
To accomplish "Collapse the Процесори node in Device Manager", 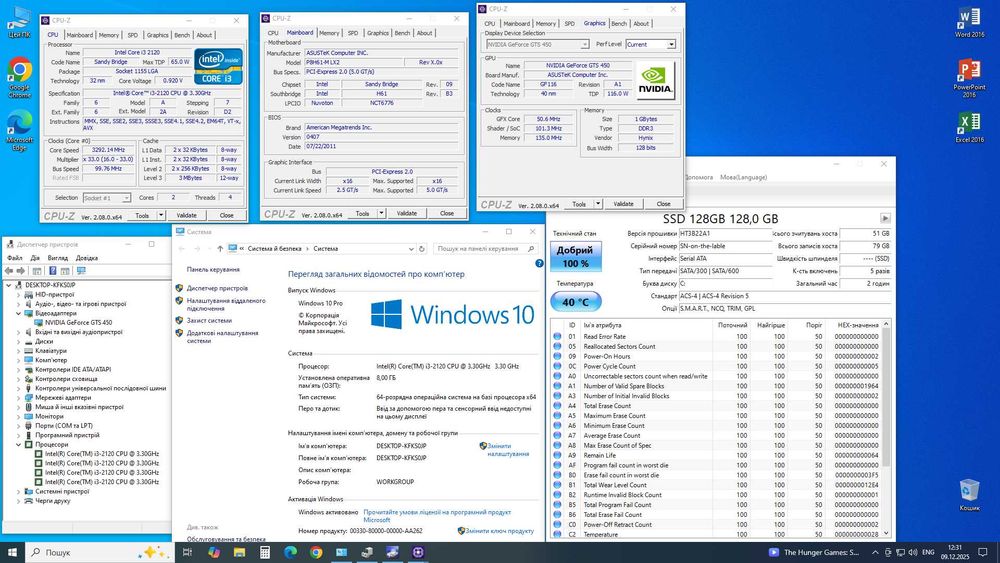I will tap(18, 444).
